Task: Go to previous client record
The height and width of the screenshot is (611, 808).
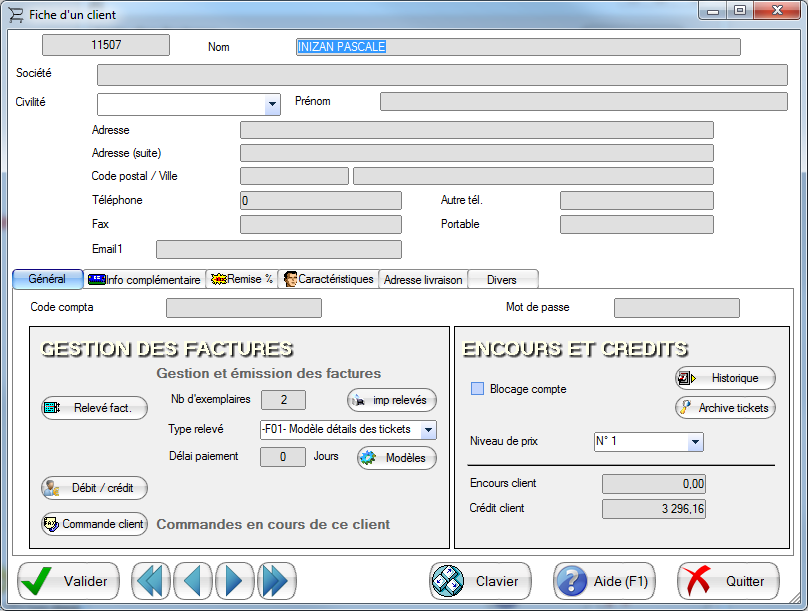Action: pos(192,581)
